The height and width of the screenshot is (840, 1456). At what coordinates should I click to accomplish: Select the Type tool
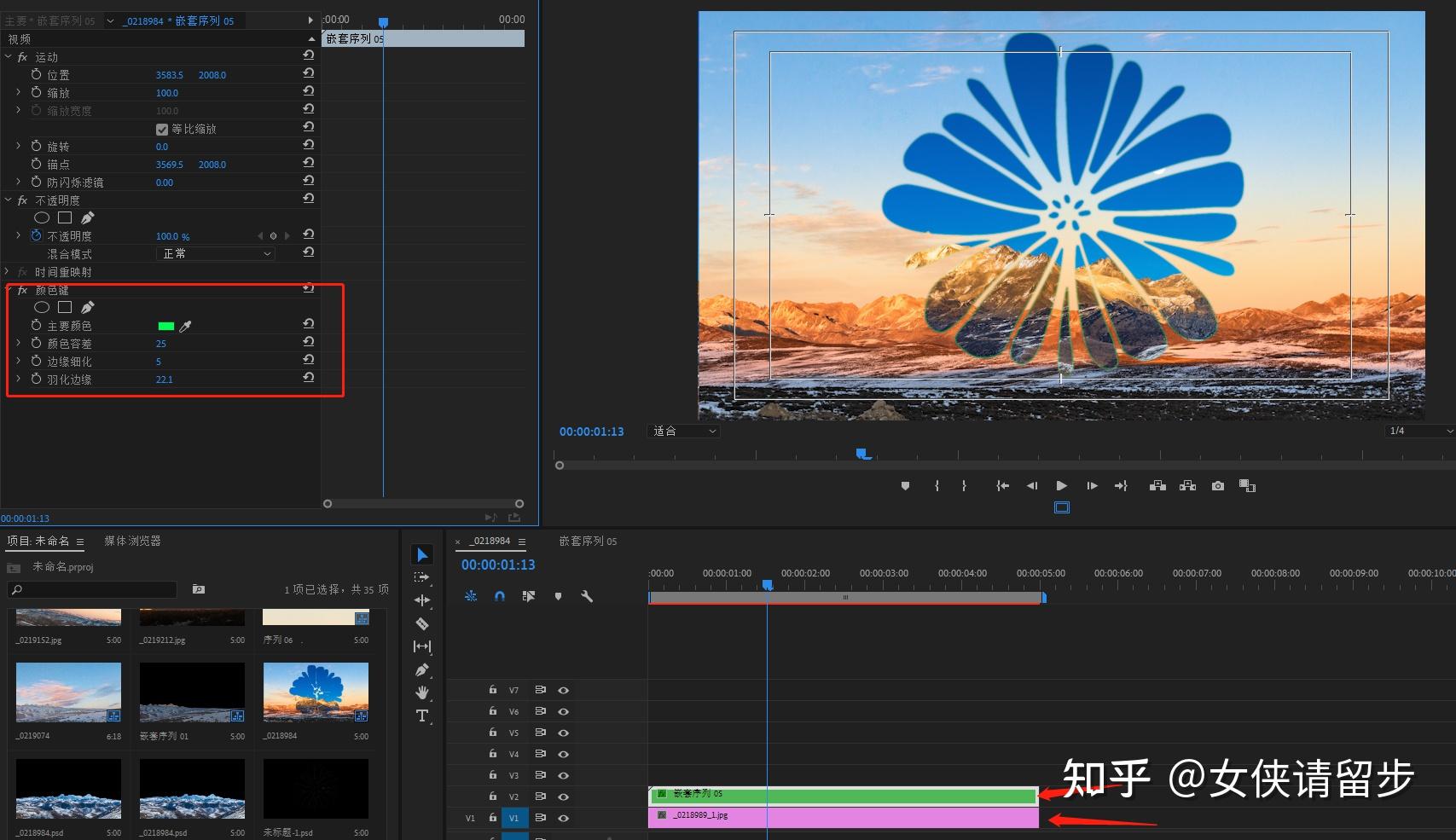click(422, 715)
